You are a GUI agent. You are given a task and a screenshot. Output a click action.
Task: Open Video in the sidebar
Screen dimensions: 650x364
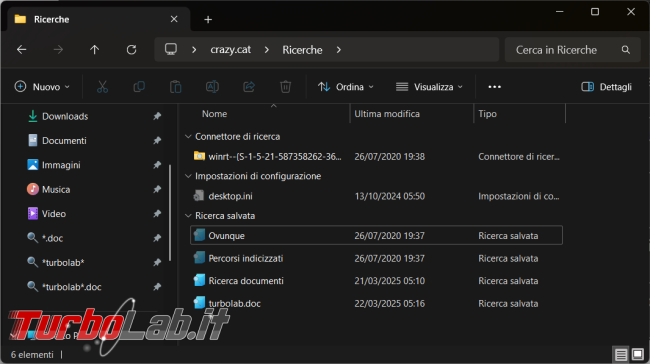click(53, 214)
